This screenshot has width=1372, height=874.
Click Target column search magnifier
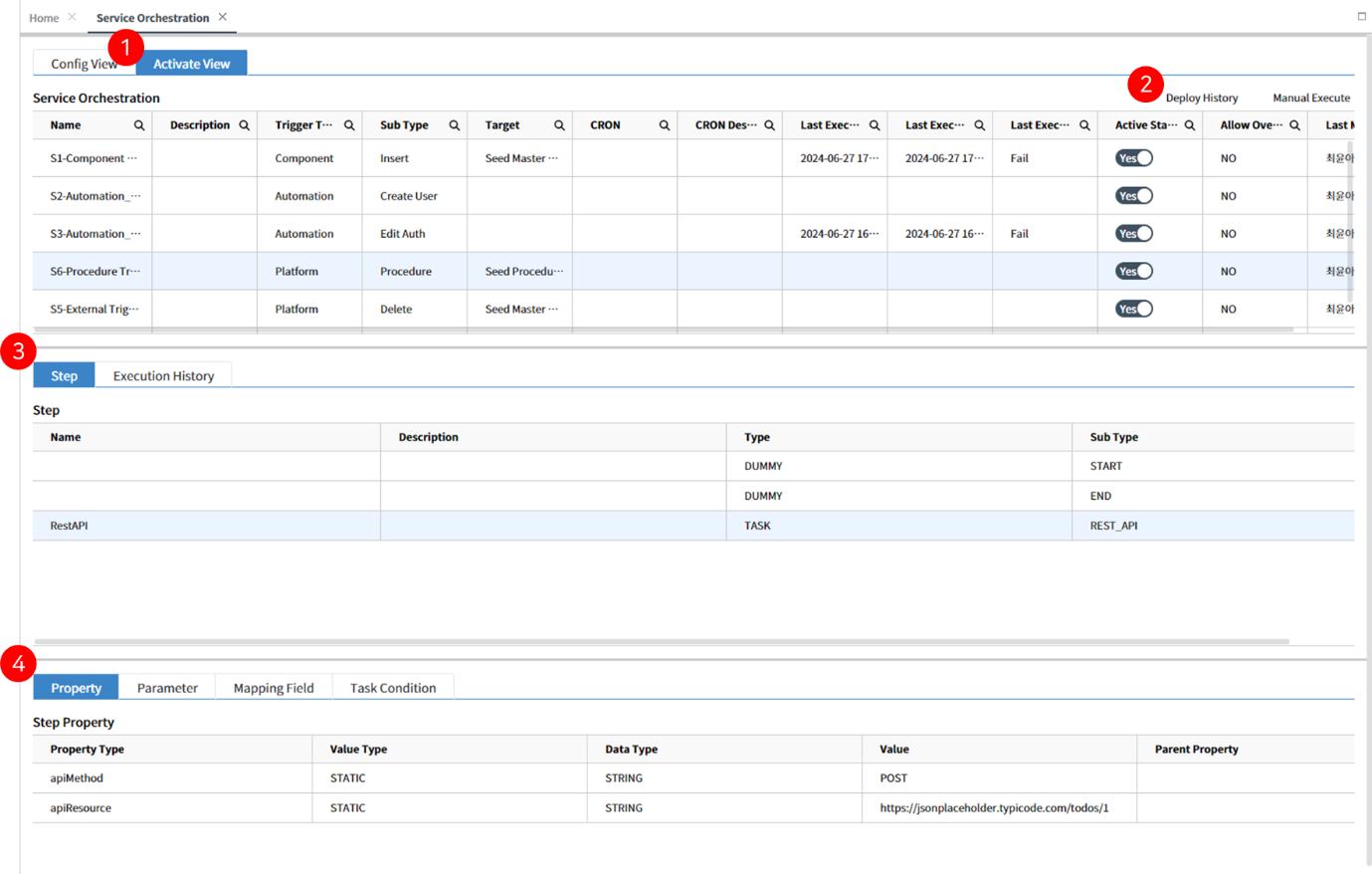tap(559, 125)
